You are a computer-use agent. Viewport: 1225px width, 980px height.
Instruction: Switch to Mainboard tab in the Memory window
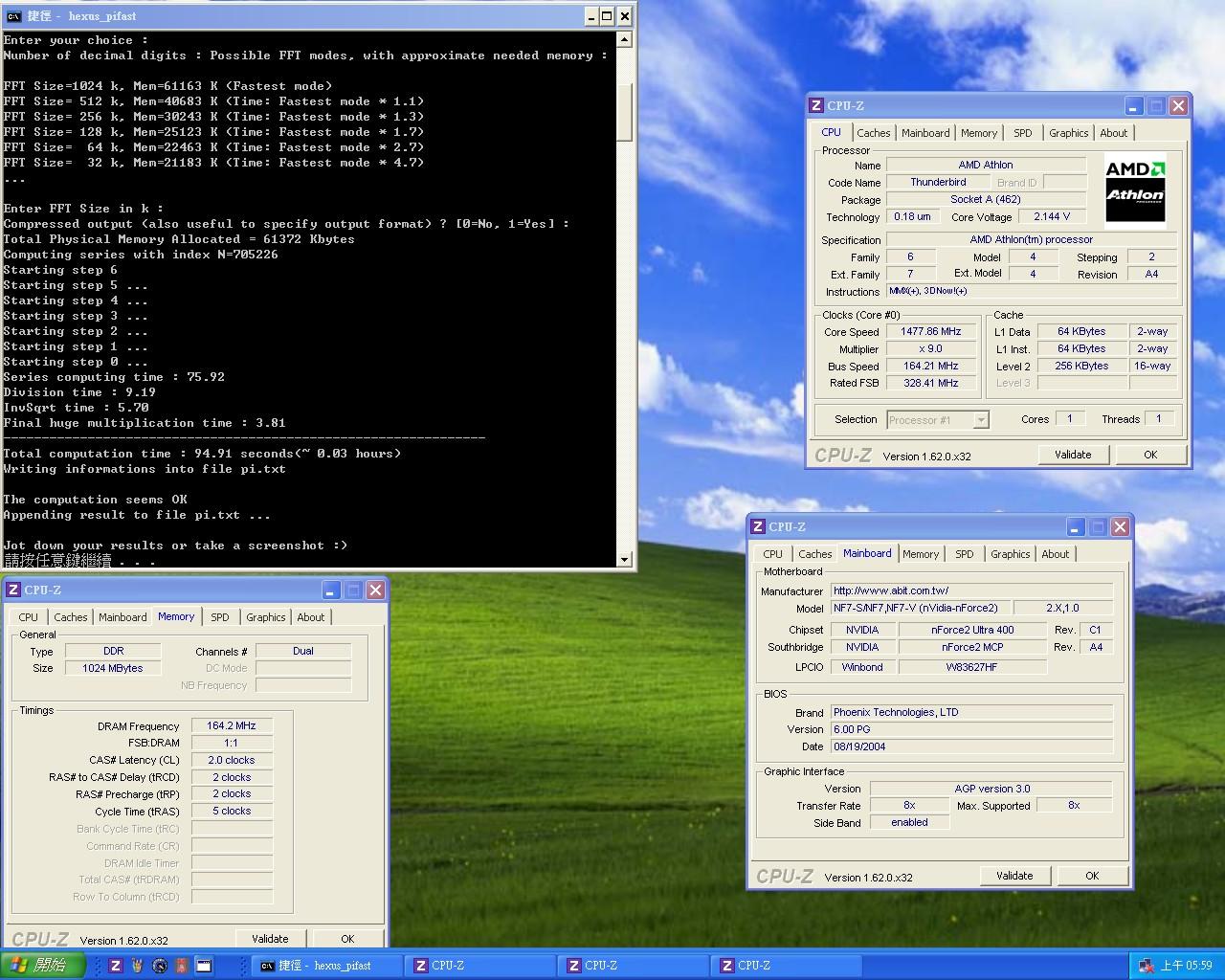coord(122,617)
